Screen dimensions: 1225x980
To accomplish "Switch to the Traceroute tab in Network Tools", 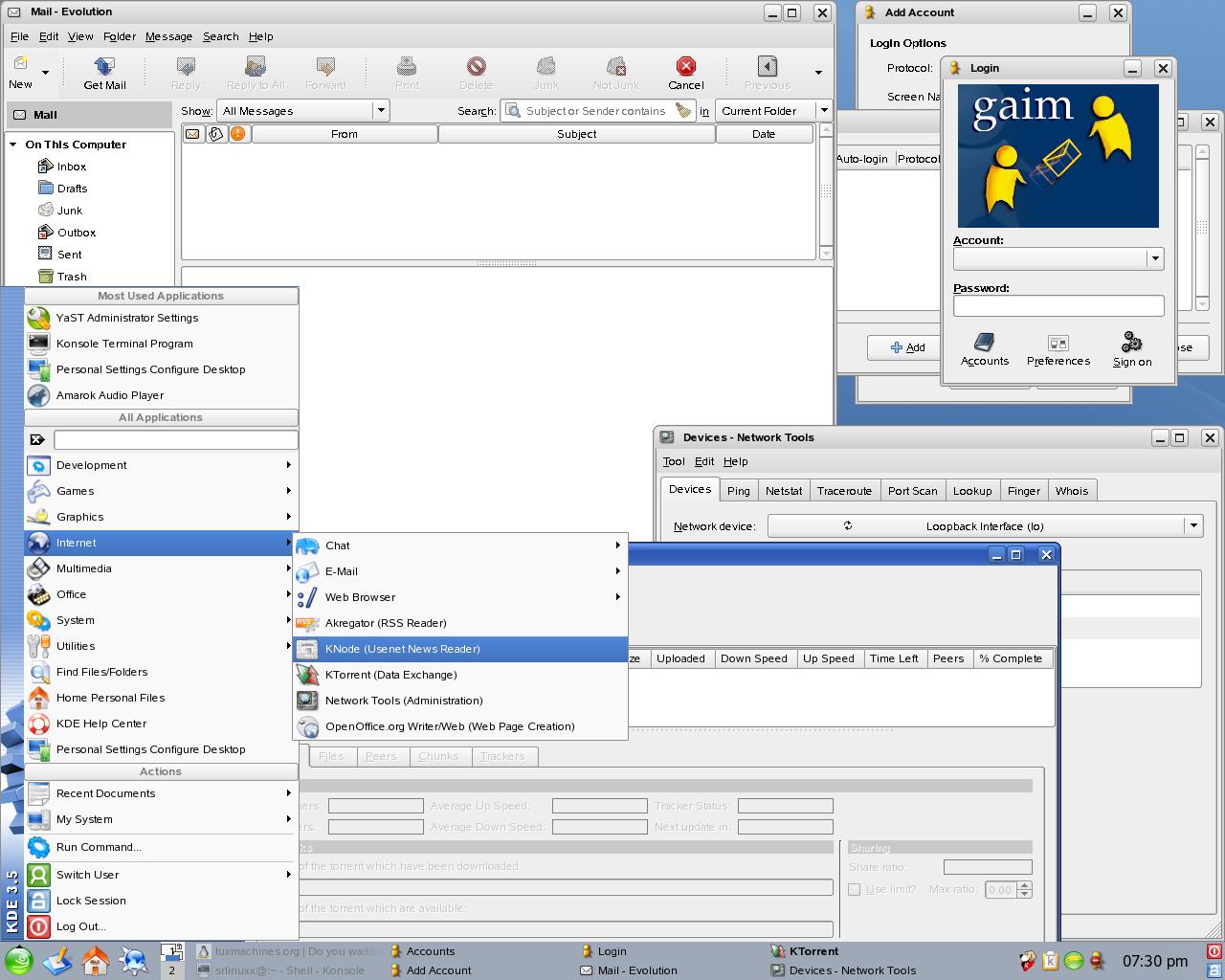I will click(844, 491).
